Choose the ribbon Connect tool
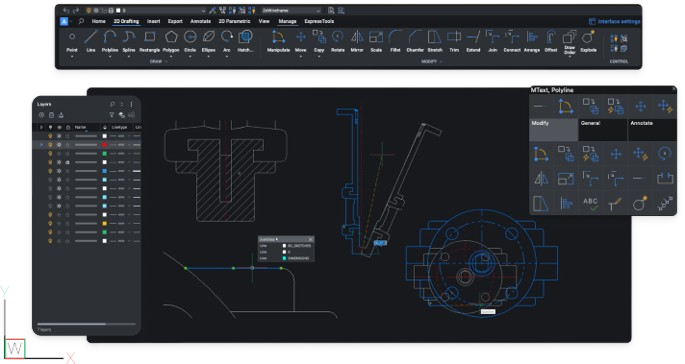The image size is (685, 364). [x=512, y=37]
